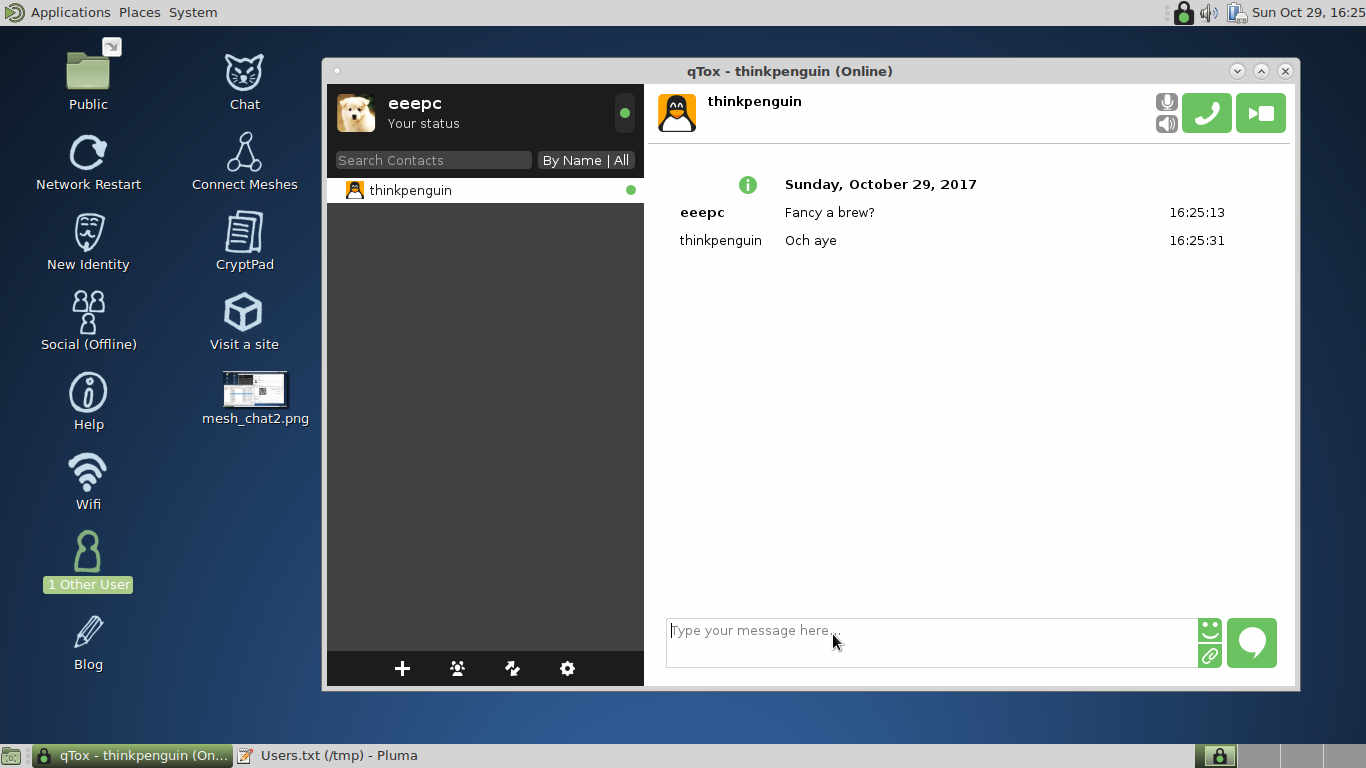This screenshot has height=768, width=1366.
Task: Click the network status tray icon
Action: click(x=1237, y=12)
